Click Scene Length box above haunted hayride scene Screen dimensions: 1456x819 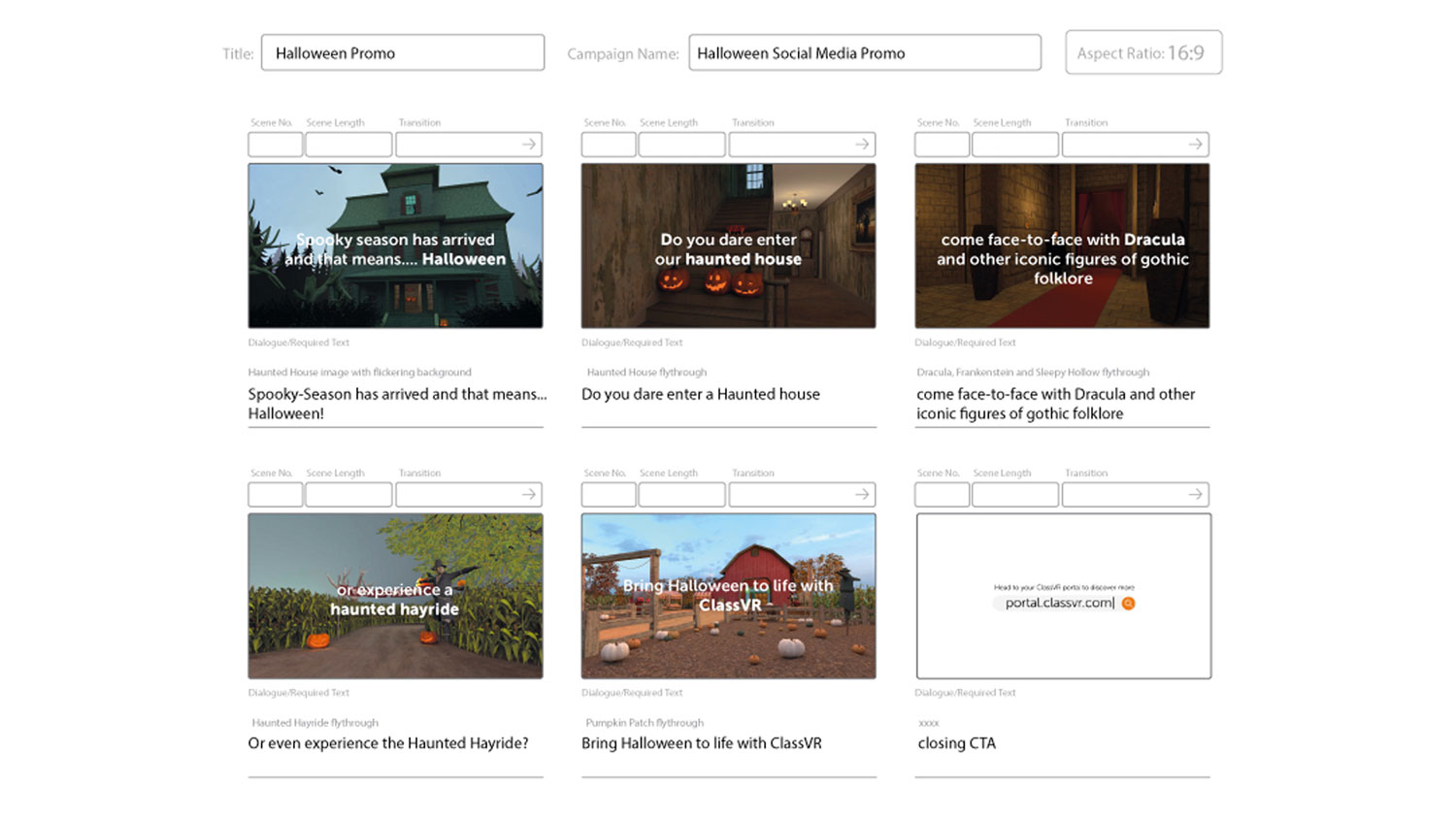348,495
